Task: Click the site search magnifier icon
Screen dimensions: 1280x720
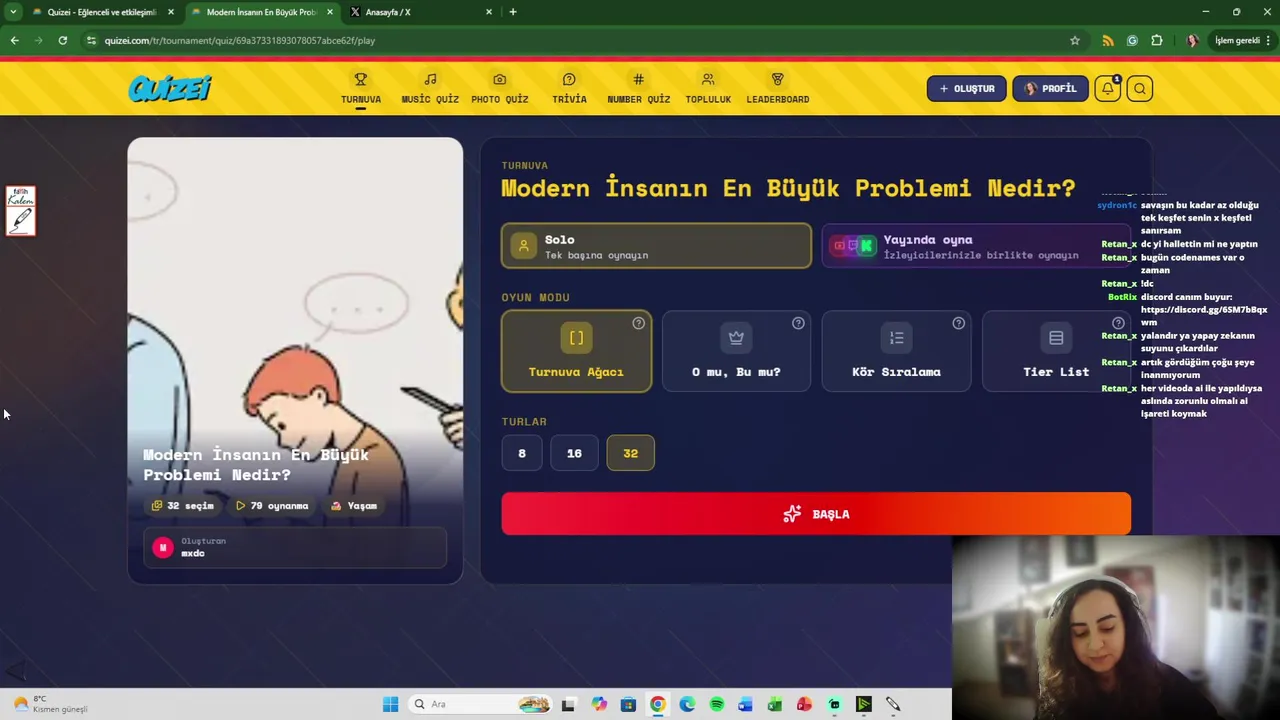Action: pyautogui.click(x=1139, y=88)
